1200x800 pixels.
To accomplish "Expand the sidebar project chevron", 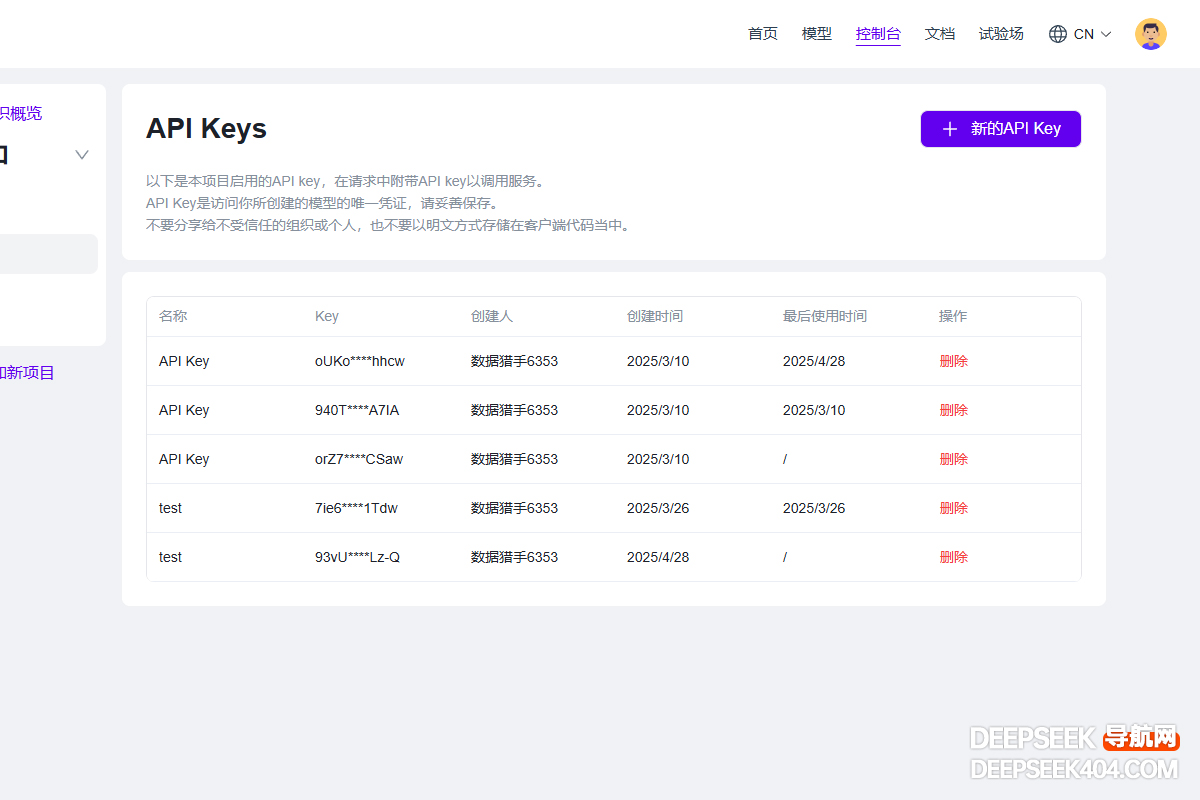I will (82, 154).
